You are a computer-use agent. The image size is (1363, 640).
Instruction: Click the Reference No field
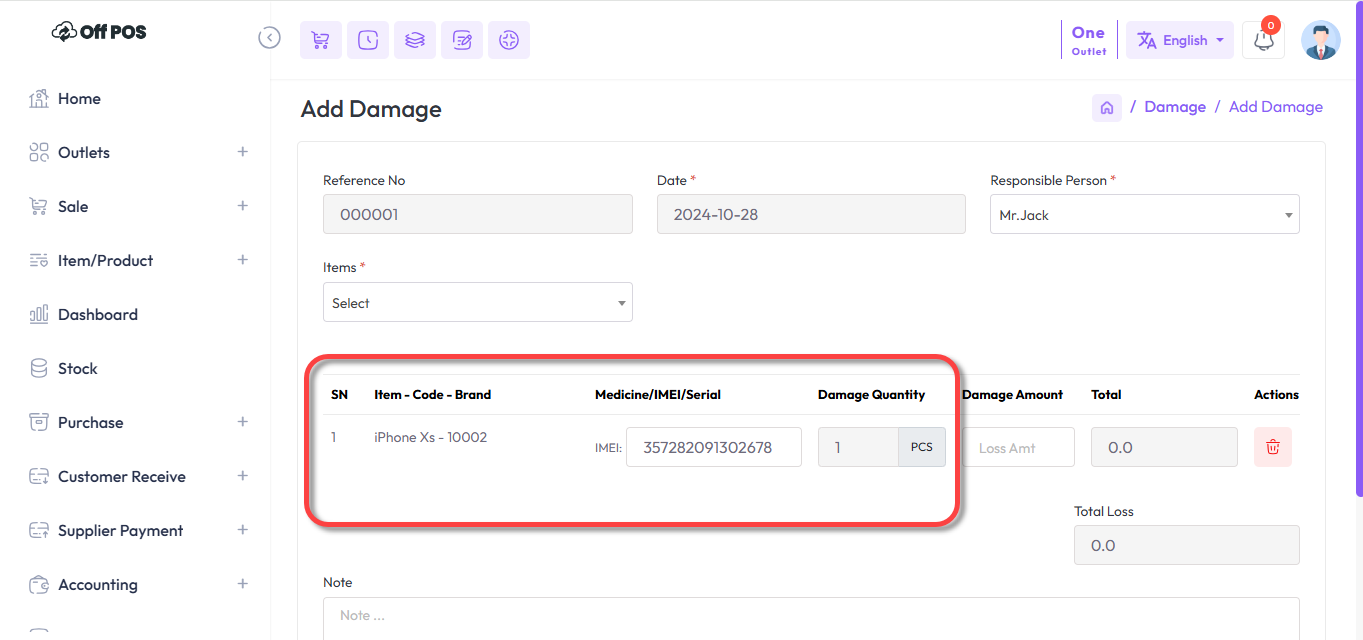click(x=478, y=214)
